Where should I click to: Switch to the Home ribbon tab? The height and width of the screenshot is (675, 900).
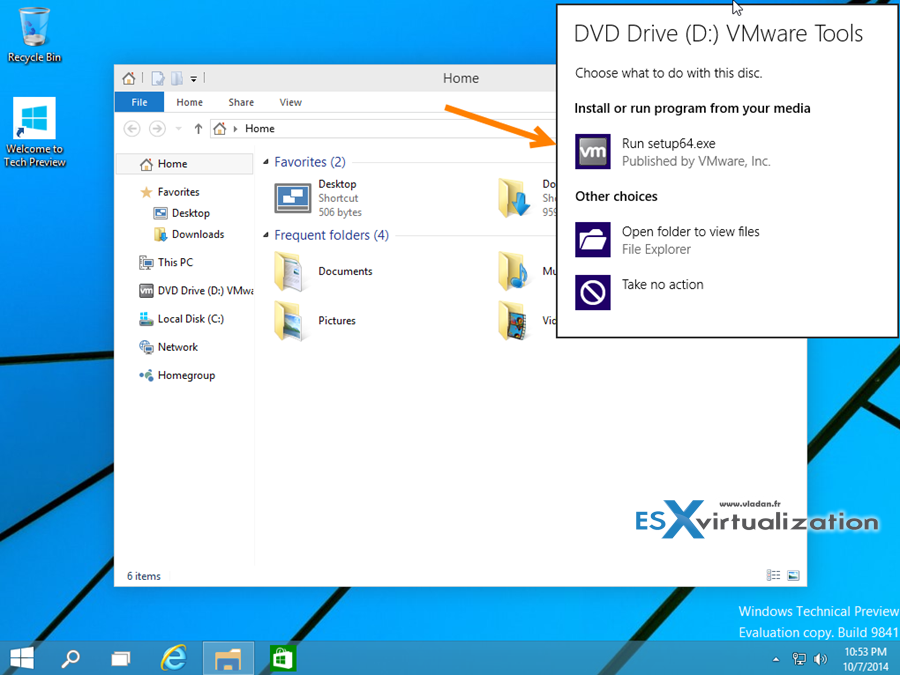click(x=189, y=102)
